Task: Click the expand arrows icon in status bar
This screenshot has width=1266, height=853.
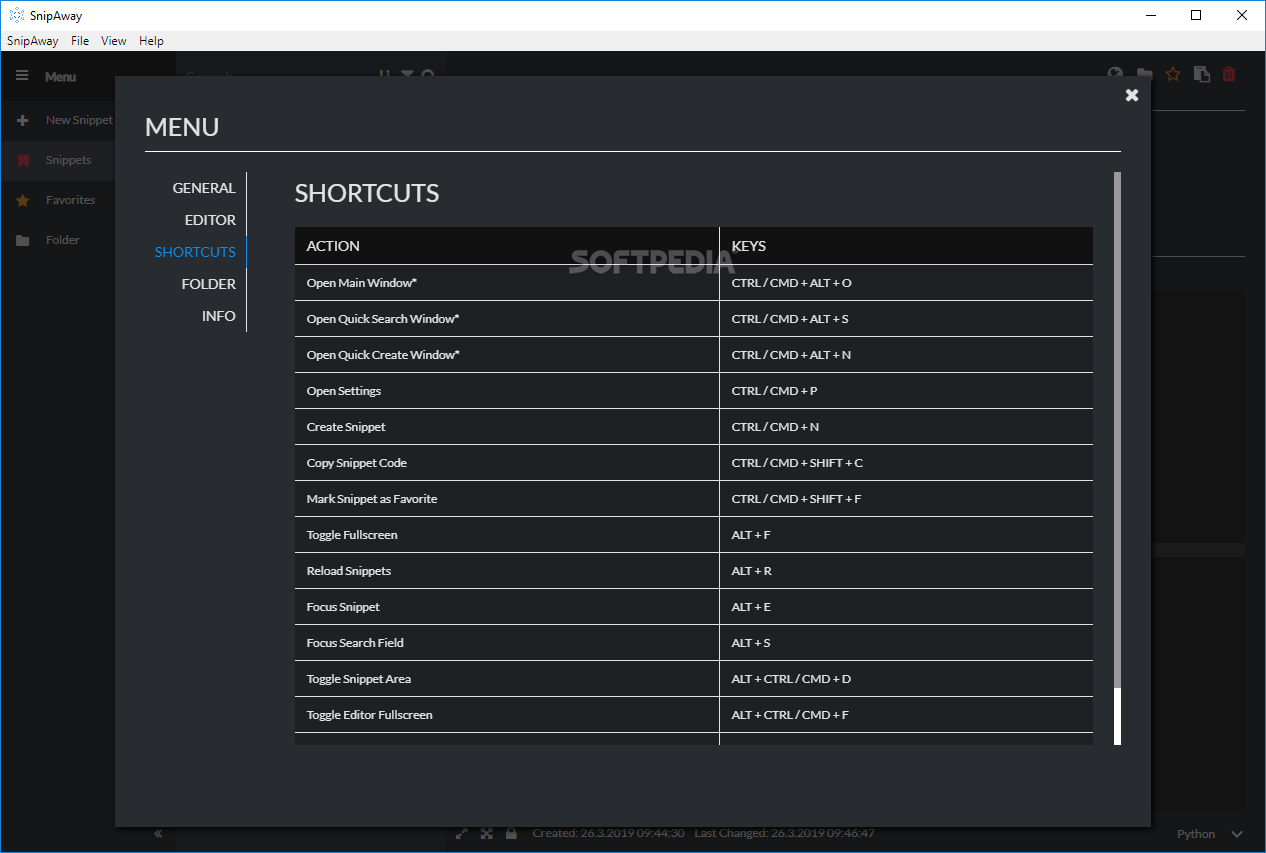Action: pyautogui.click(x=461, y=833)
